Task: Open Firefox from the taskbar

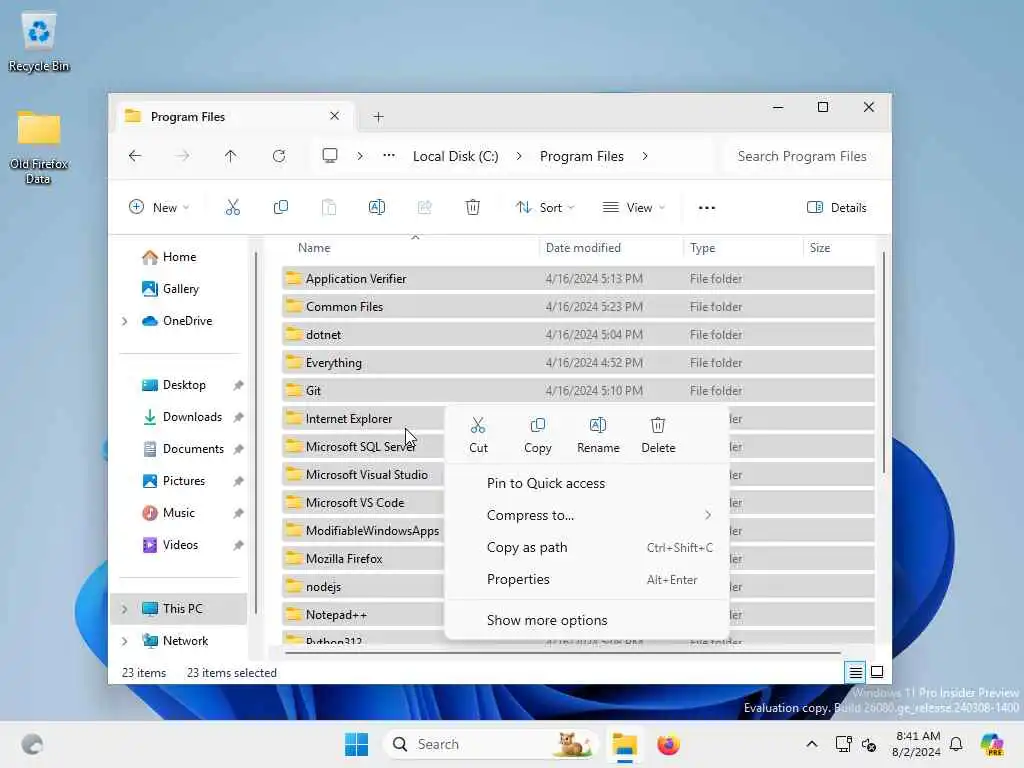Action: (x=668, y=744)
